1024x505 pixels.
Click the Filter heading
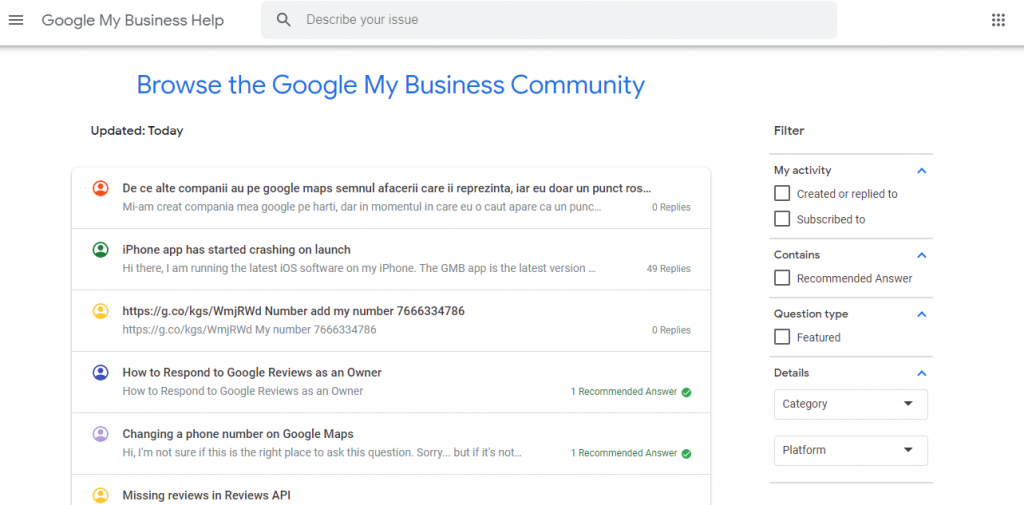pyautogui.click(x=789, y=131)
